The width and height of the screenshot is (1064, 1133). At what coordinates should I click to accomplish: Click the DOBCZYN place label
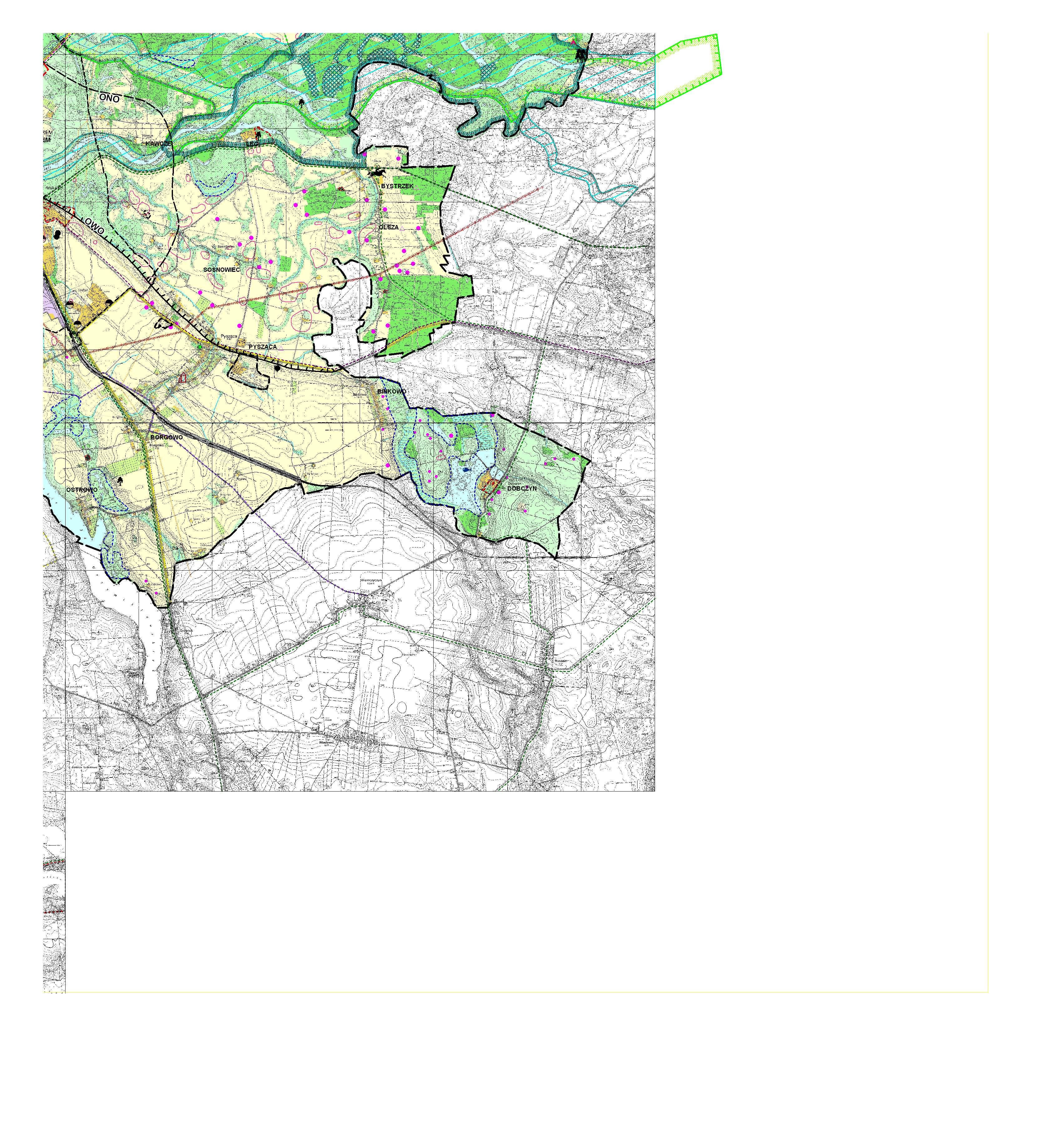522,488
